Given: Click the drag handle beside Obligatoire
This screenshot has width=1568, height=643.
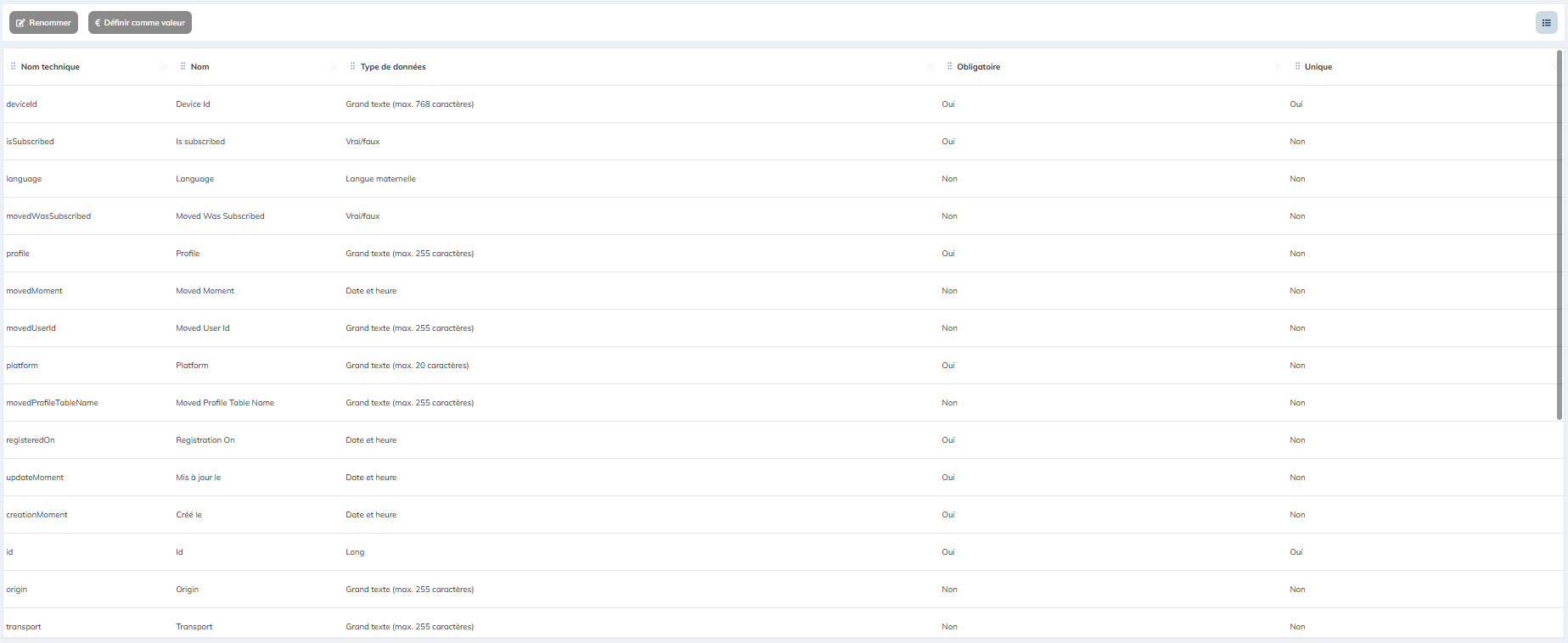Looking at the screenshot, I should pos(949,66).
